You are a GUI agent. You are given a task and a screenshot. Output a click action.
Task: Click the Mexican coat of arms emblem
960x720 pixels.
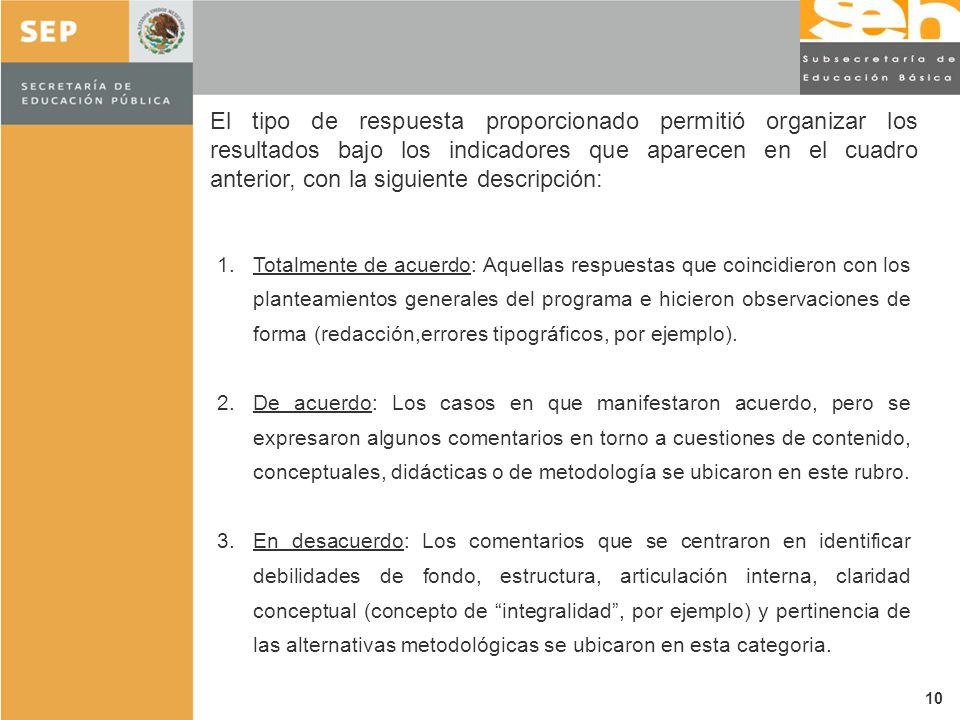[161, 31]
